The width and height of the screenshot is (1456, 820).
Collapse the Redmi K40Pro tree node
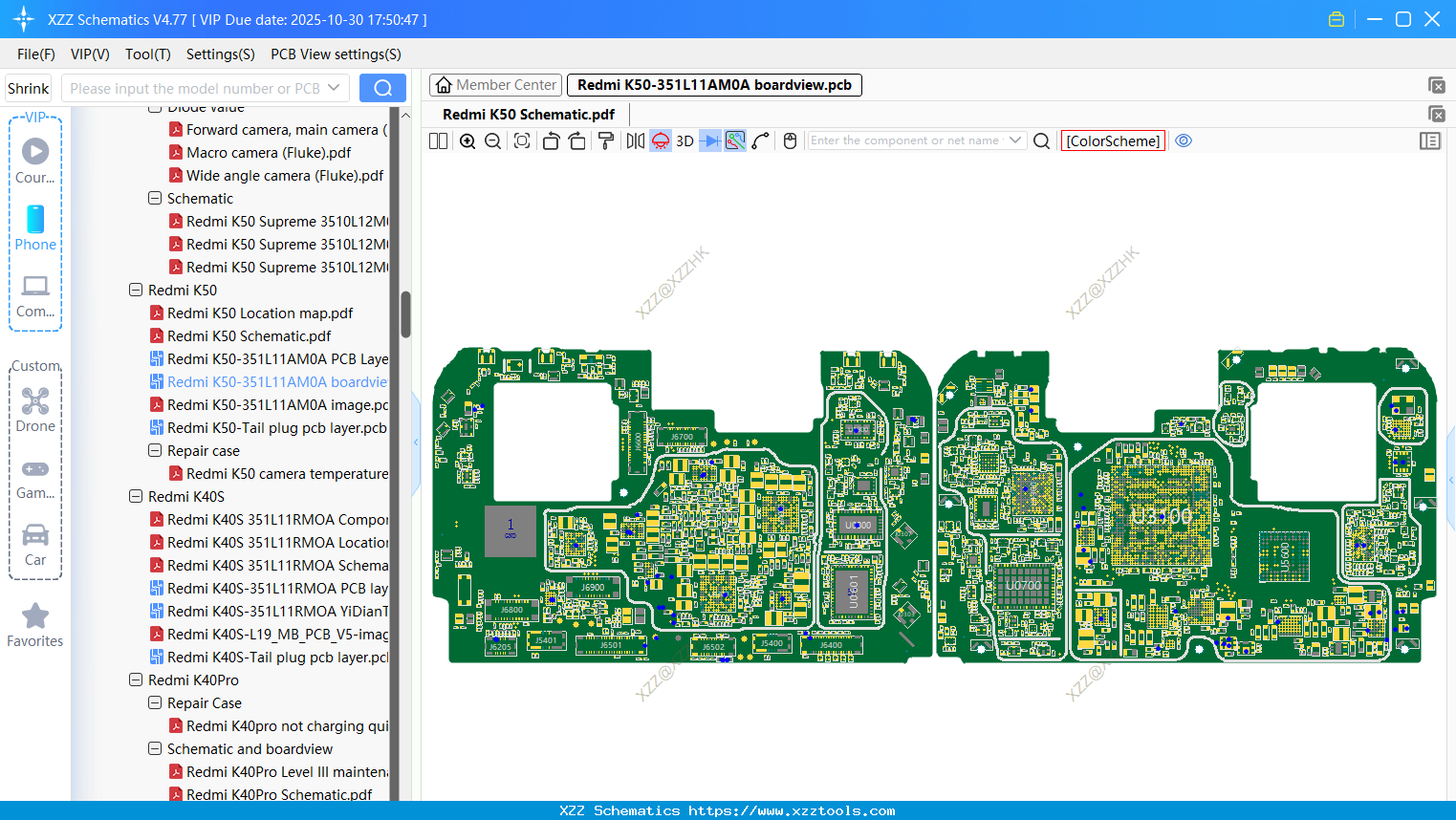[x=136, y=680]
